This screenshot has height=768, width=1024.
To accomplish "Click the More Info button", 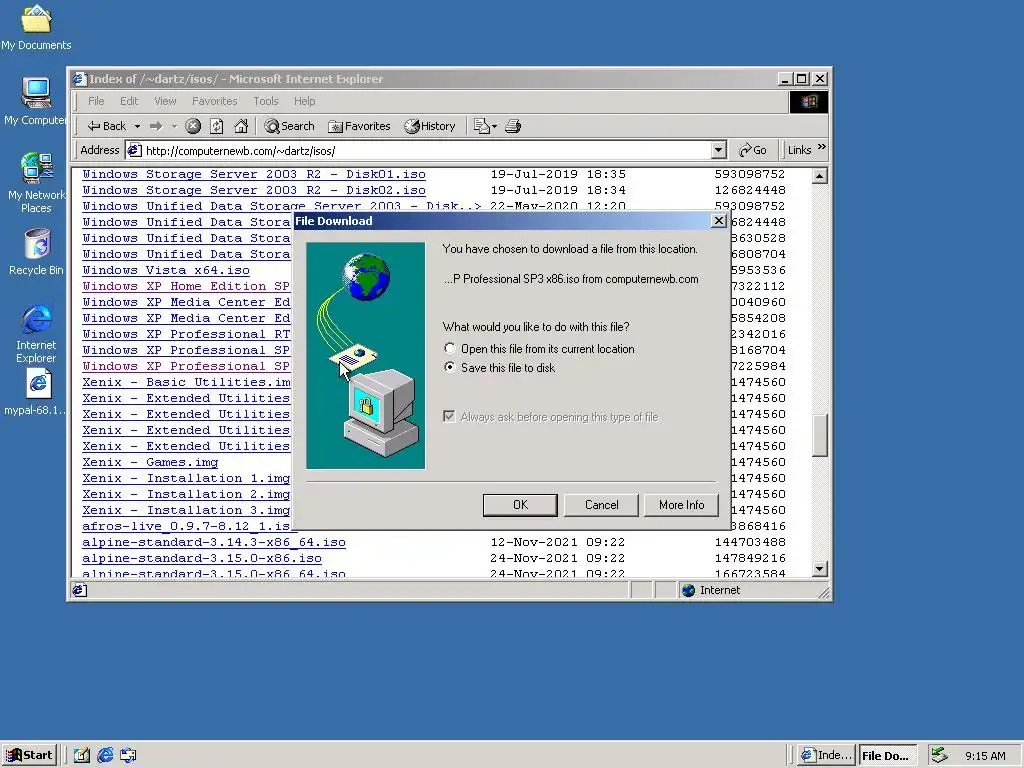I will (681, 505).
